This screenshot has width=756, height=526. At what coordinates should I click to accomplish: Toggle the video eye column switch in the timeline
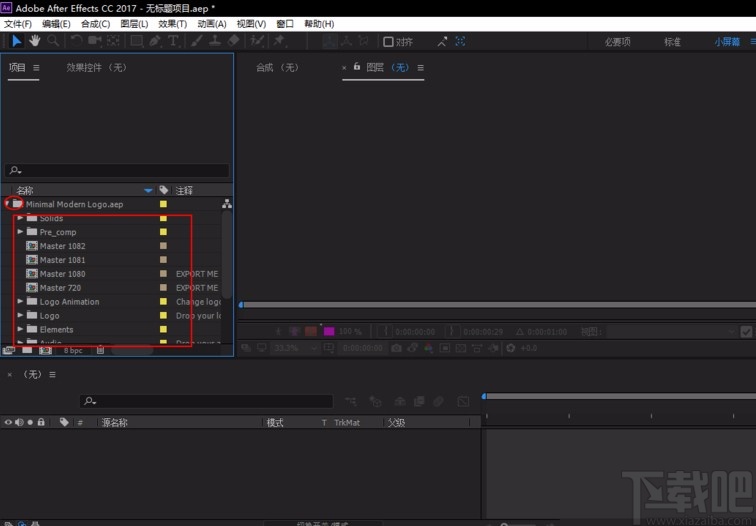tap(8, 422)
